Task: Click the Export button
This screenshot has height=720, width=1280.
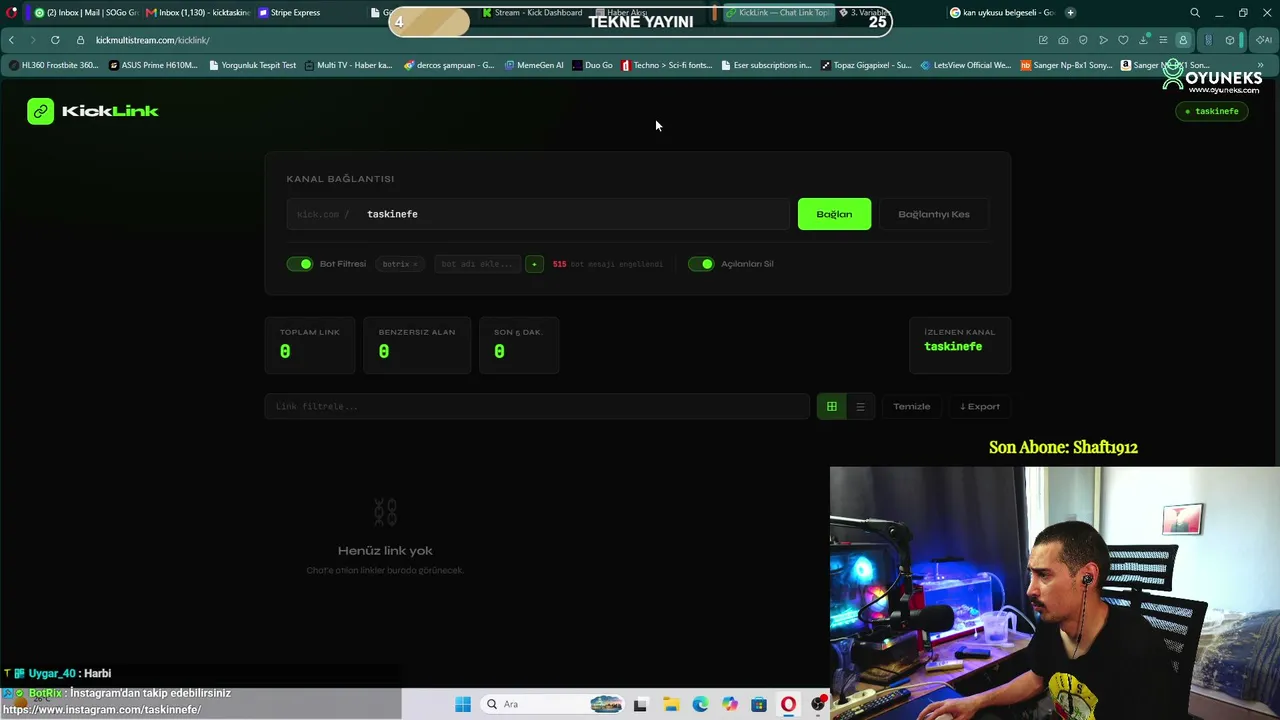Action: click(980, 407)
